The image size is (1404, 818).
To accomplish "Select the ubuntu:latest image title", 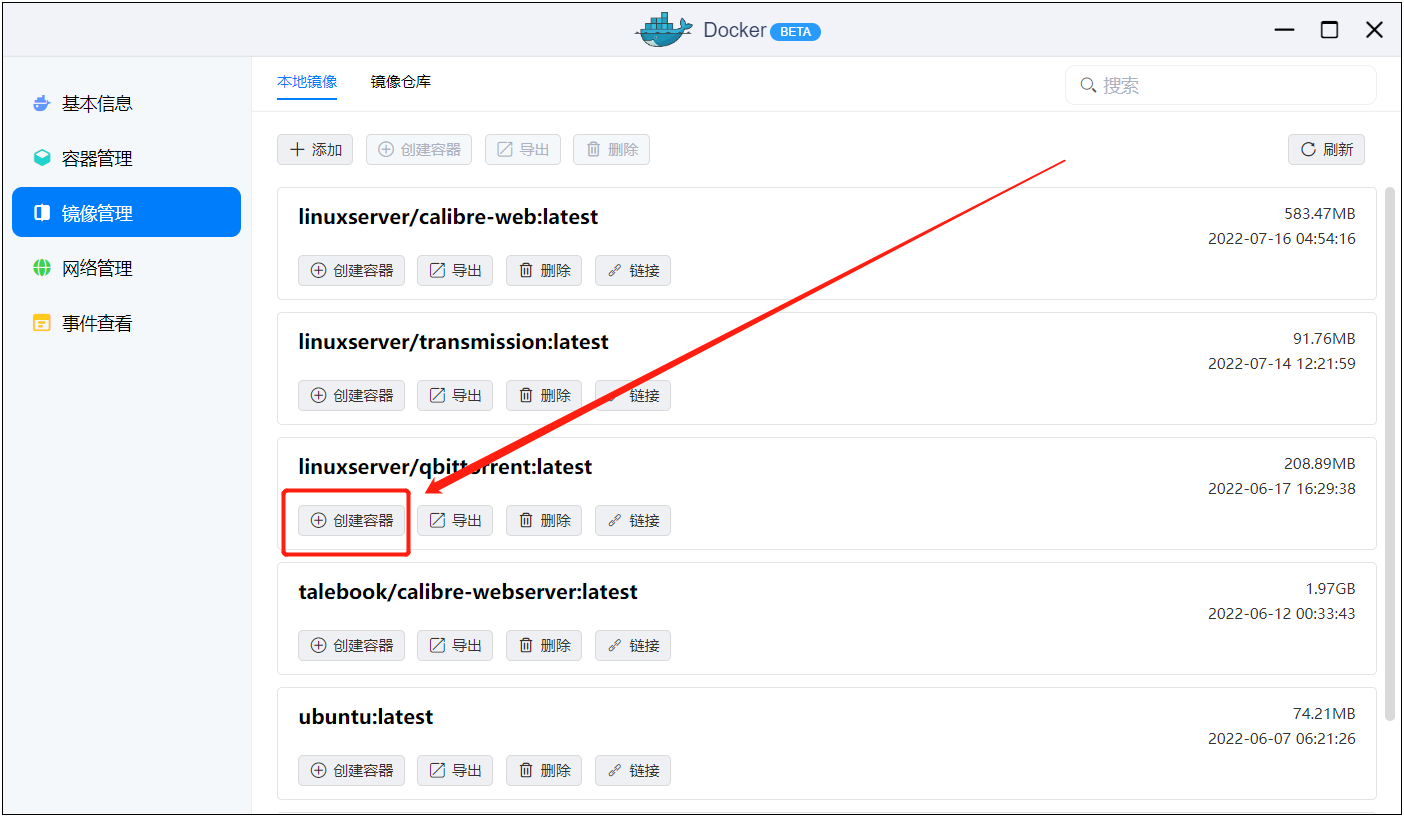I will (366, 717).
